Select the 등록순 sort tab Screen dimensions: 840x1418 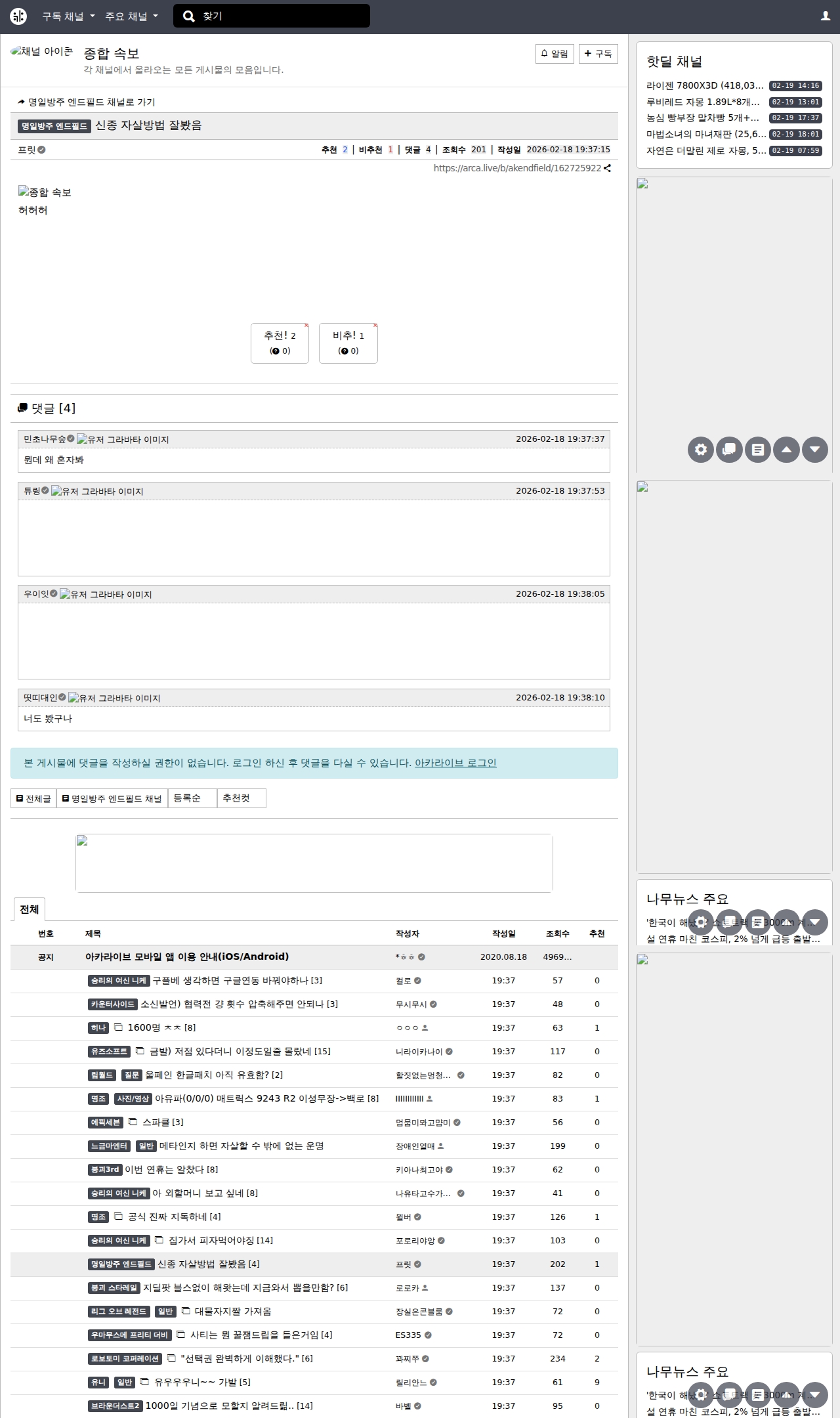click(192, 798)
